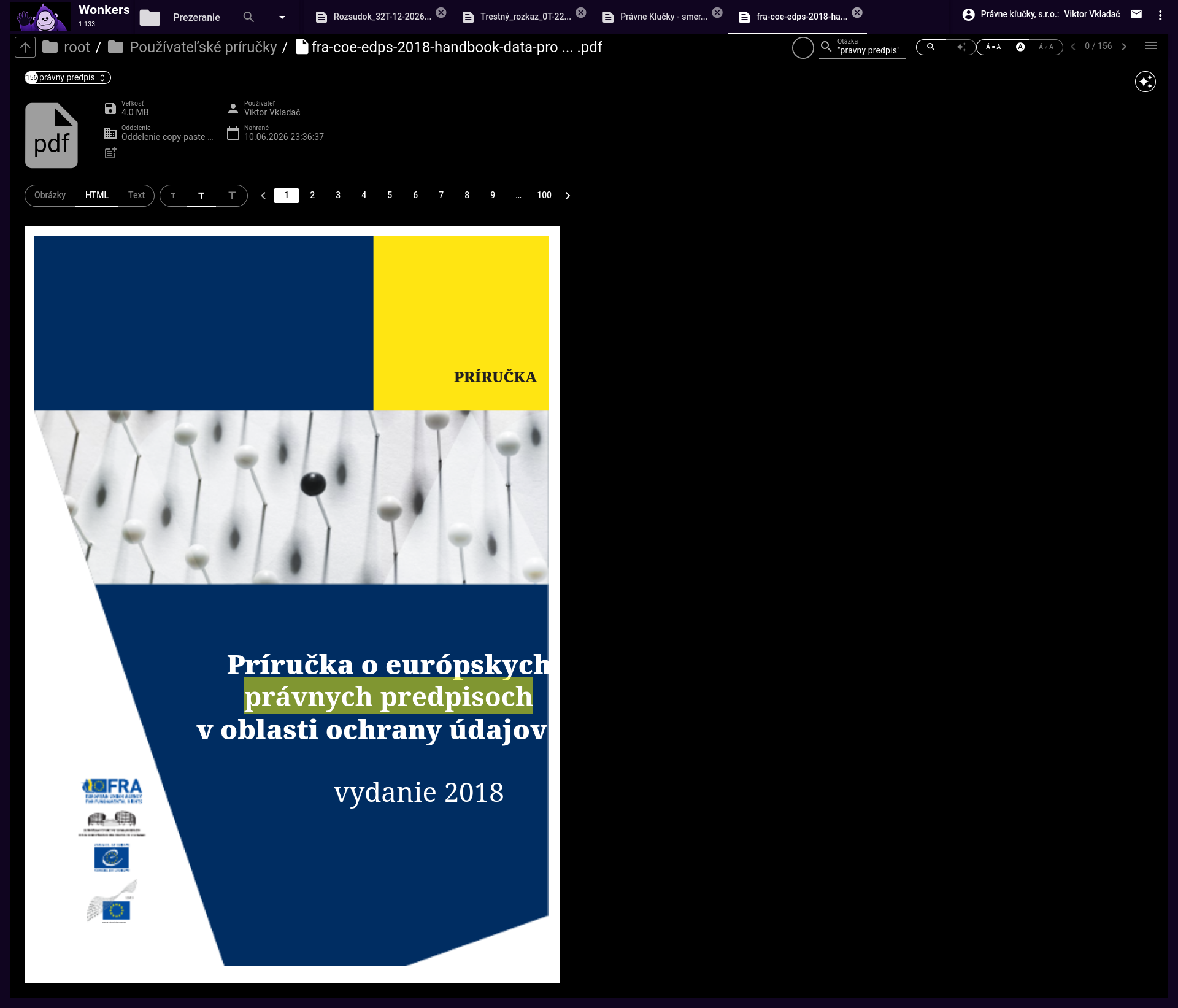
Task: Click the large pdf file icon
Action: 52,136
